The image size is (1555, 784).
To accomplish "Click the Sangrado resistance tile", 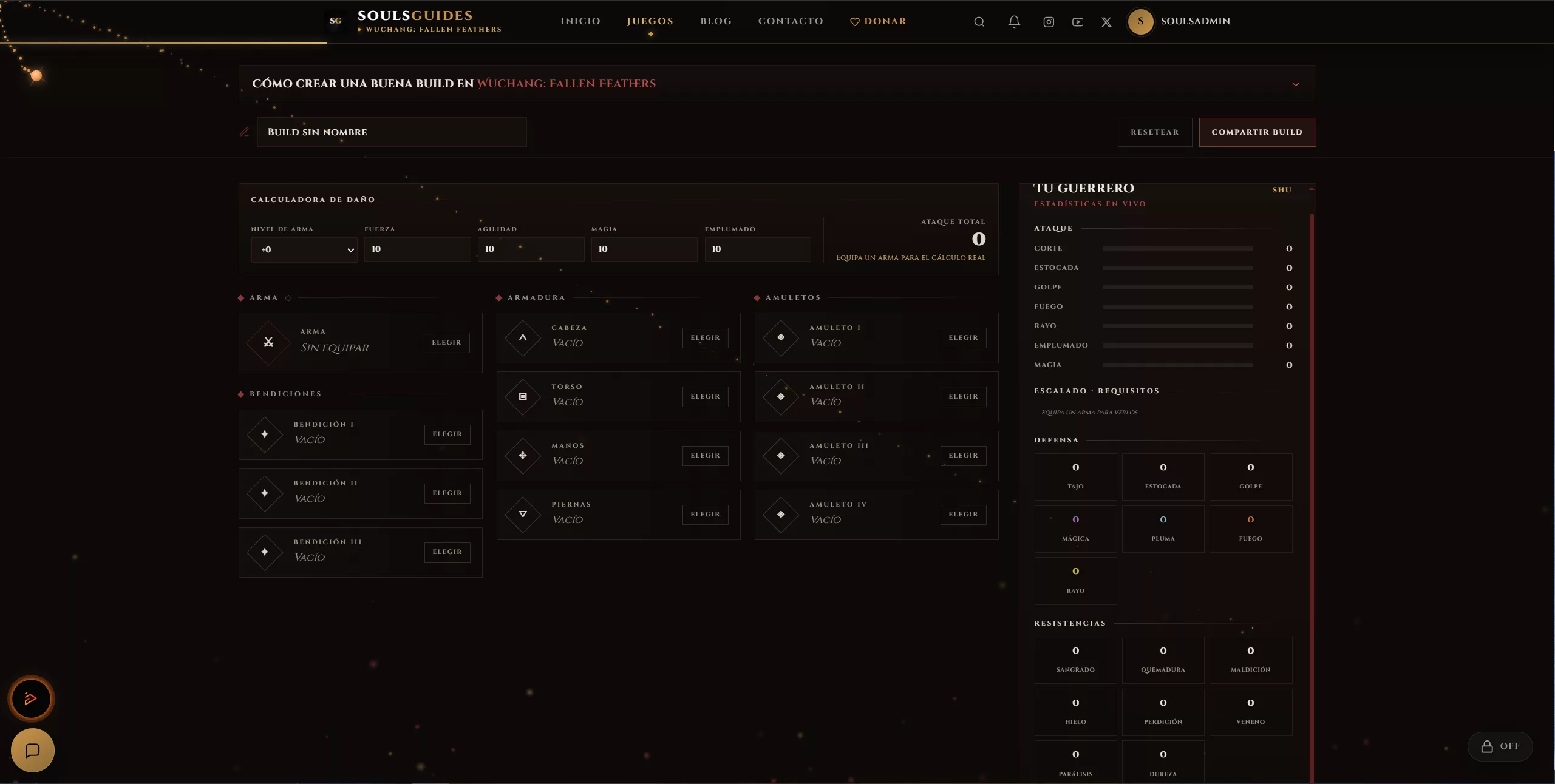I will pyautogui.click(x=1075, y=660).
